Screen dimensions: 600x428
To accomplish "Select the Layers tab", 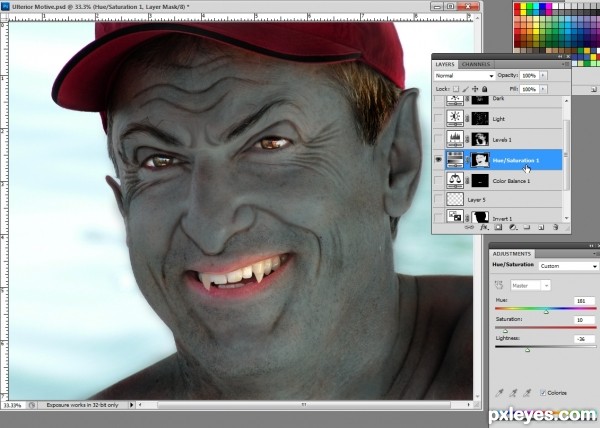I will (x=445, y=64).
